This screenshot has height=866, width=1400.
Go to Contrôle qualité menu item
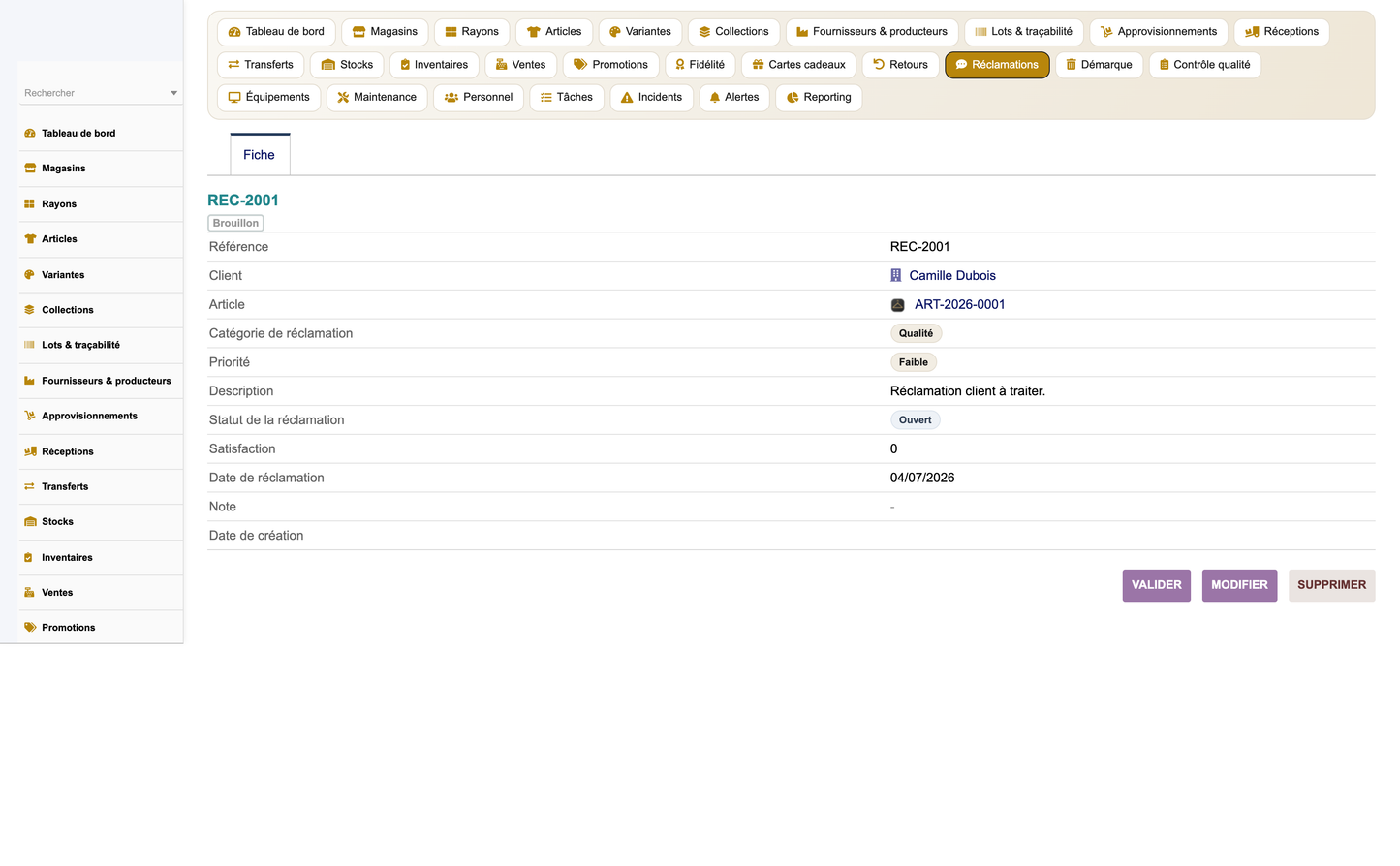(x=1204, y=65)
